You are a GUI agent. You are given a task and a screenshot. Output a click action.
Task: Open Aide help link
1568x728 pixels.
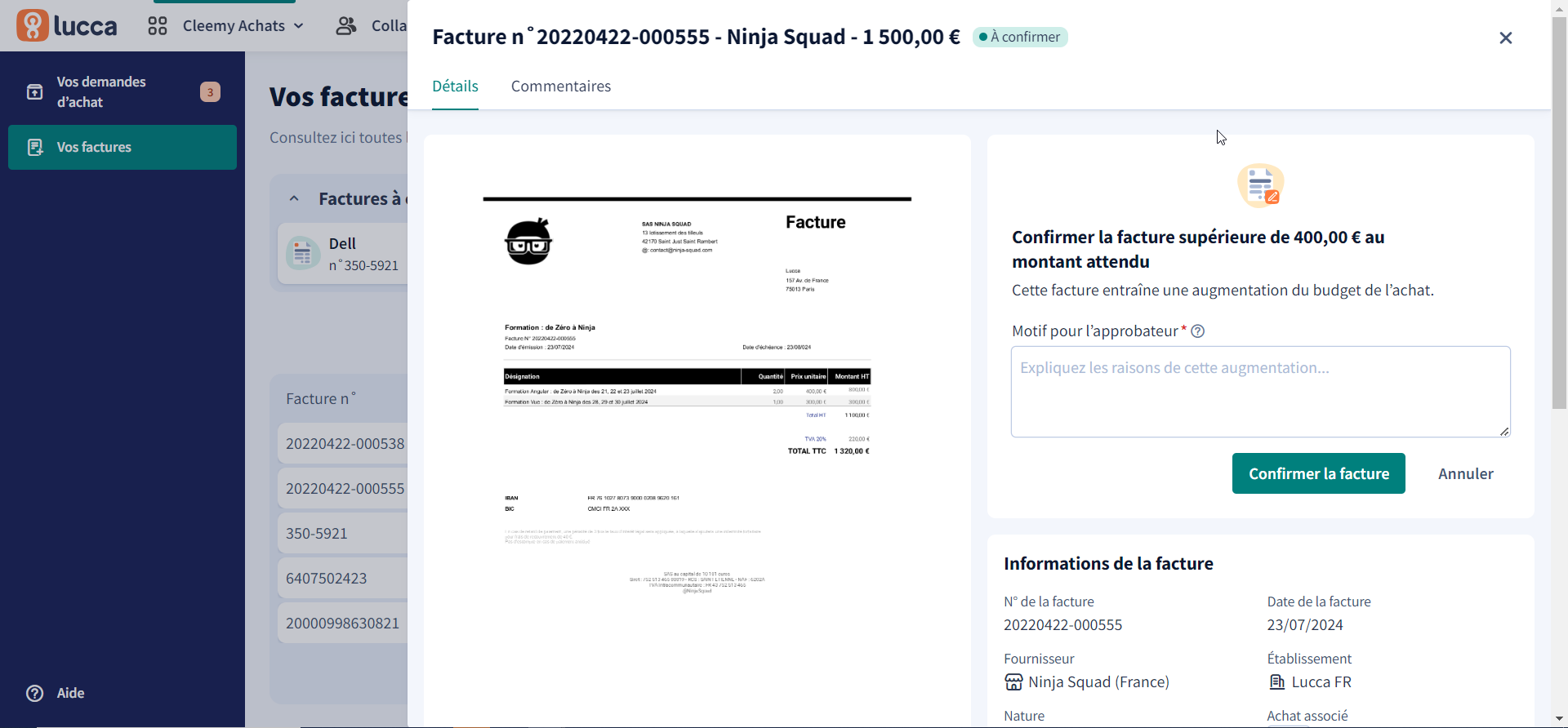click(x=70, y=693)
